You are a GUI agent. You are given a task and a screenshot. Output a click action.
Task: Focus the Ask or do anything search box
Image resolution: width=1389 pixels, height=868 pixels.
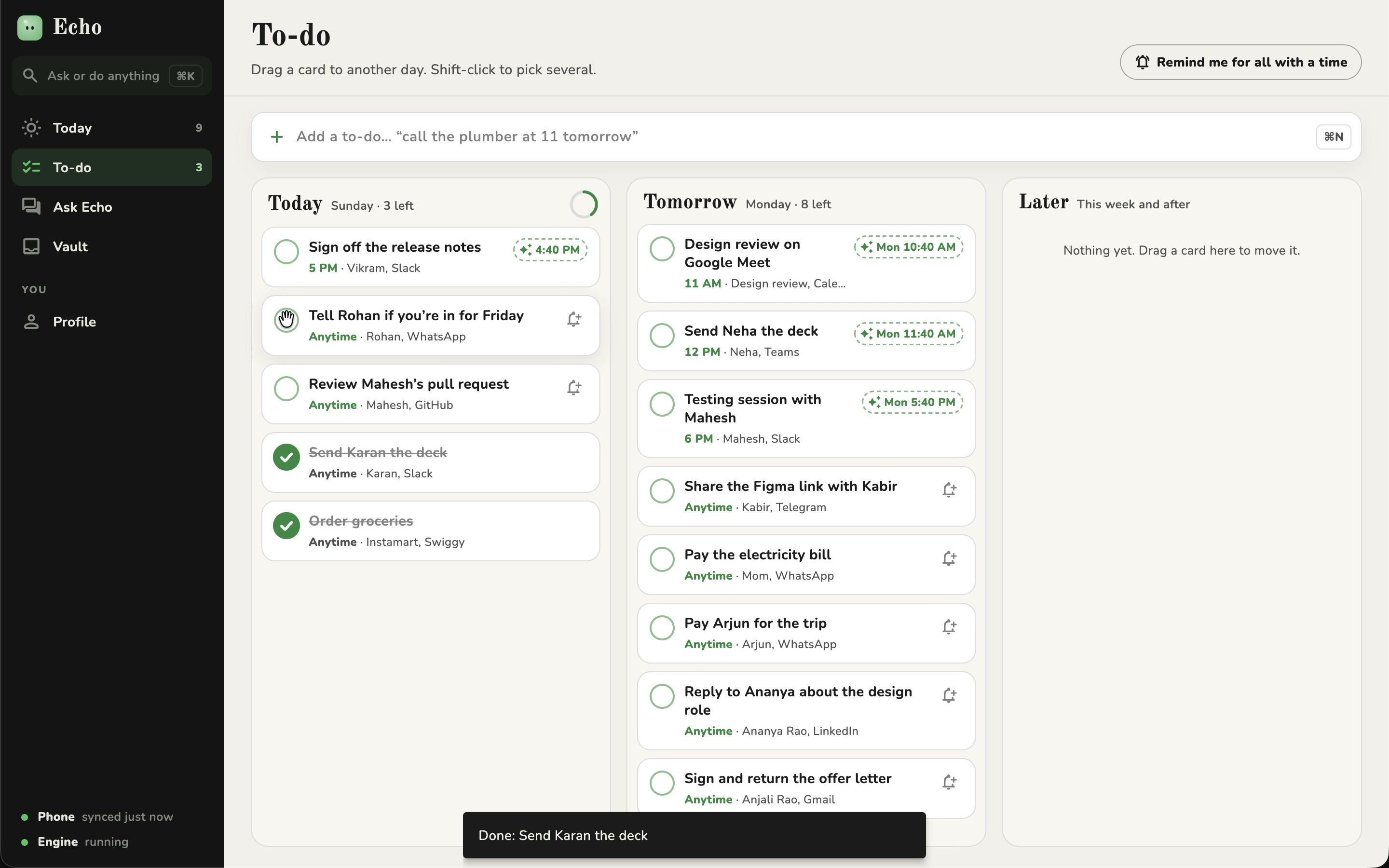[x=112, y=76]
